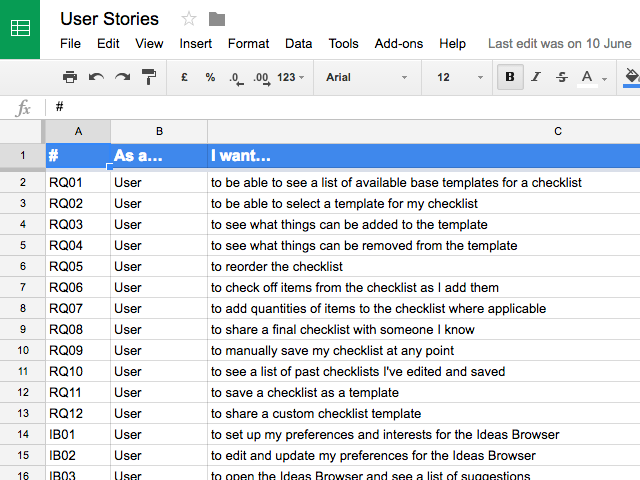
Task: Open the Data menu
Action: 298,43
